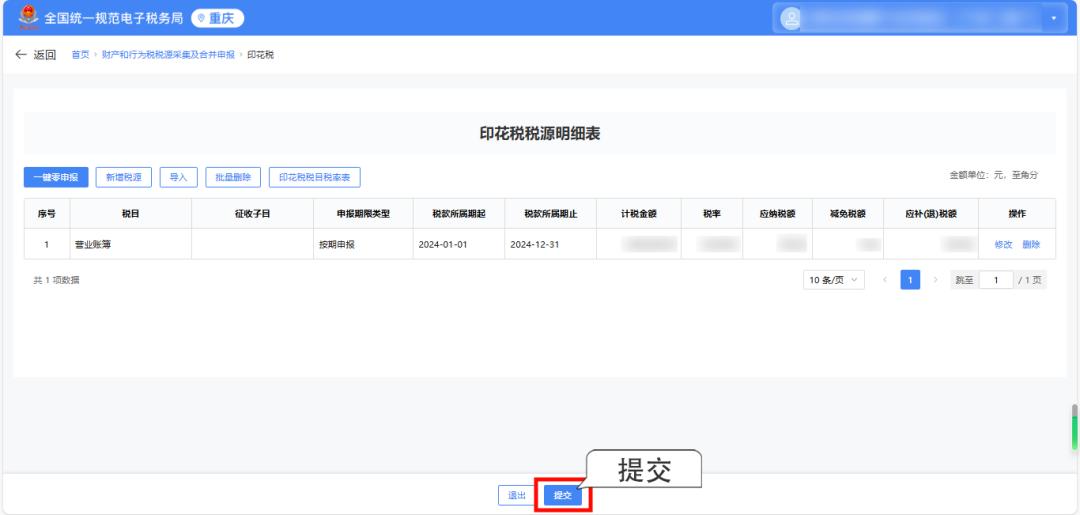Open the 首页 breadcrumb link
The height and width of the screenshot is (515, 1080).
[79, 54]
